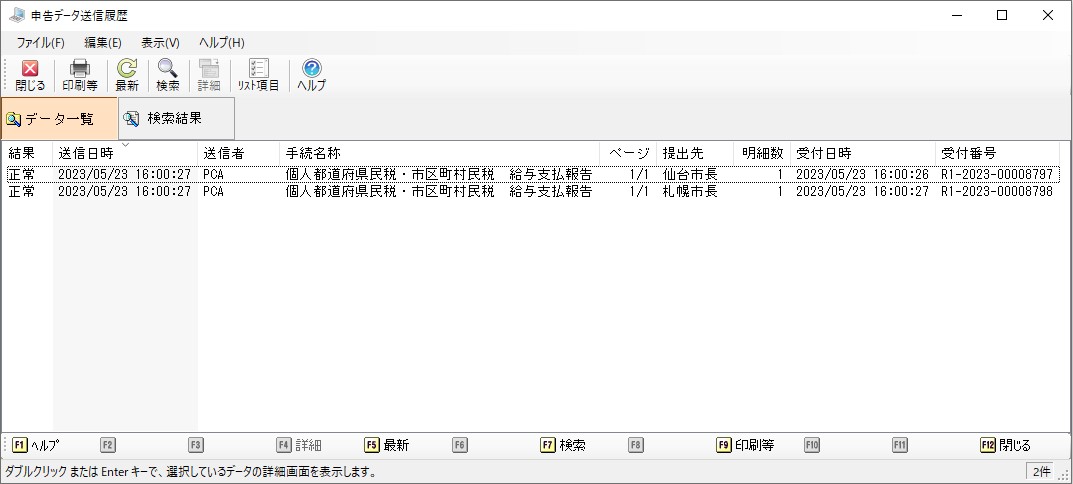Open the ファイル(F) menu
This screenshot has height=484, width=1073.
[x=40, y=42]
